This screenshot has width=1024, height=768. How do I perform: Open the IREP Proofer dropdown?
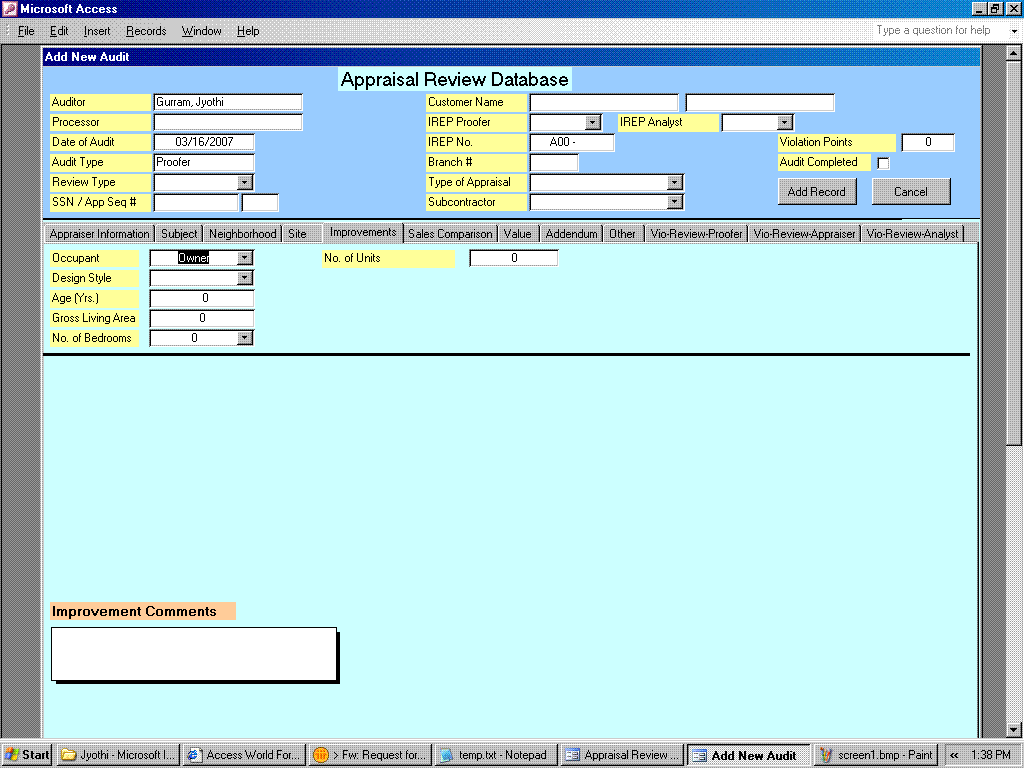pyautogui.click(x=592, y=123)
